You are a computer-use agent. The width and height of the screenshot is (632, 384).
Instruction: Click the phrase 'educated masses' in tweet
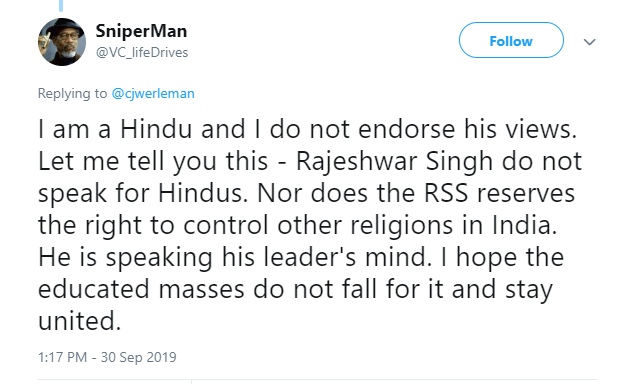[x=141, y=289]
